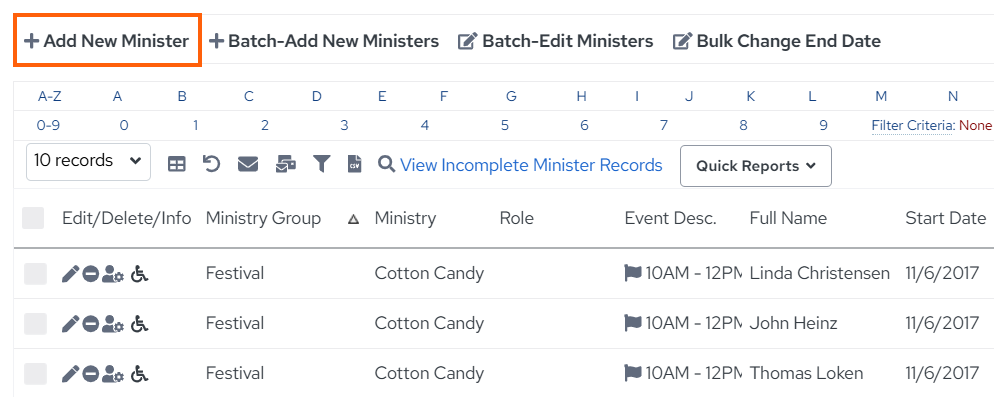Open the 10 records dropdown
The height and width of the screenshot is (397, 994).
[88, 162]
